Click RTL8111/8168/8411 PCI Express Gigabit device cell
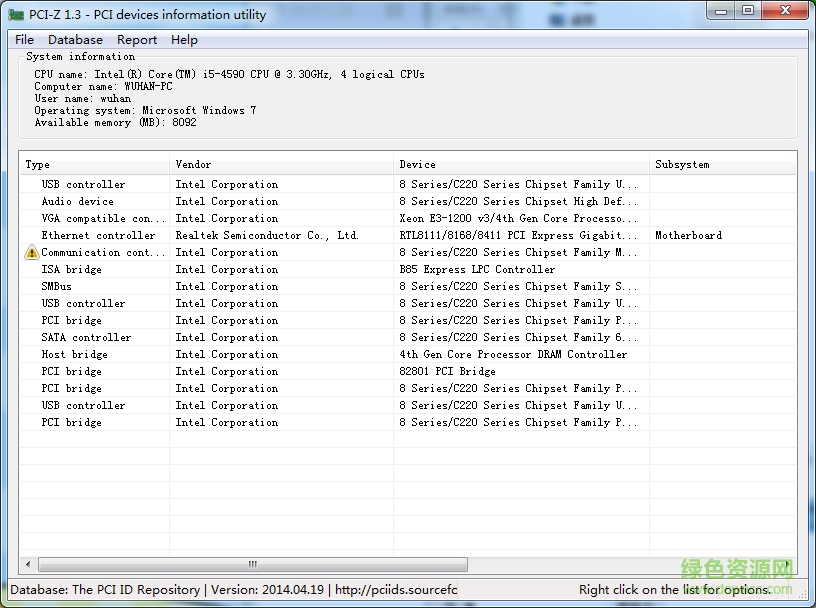This screenshot has width=816, height=608. 518,235
